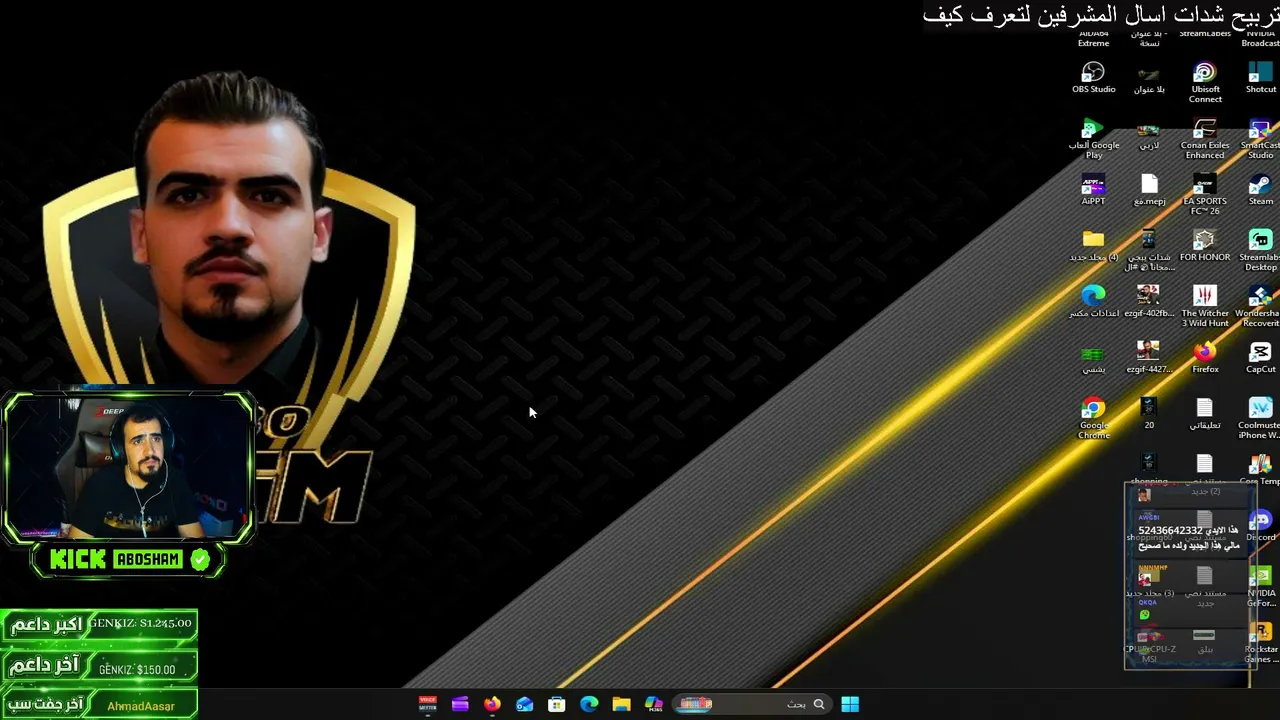Open the M365 Copilot taskbar icon
The image size is (1280, 720).
(x=654, y=704)
